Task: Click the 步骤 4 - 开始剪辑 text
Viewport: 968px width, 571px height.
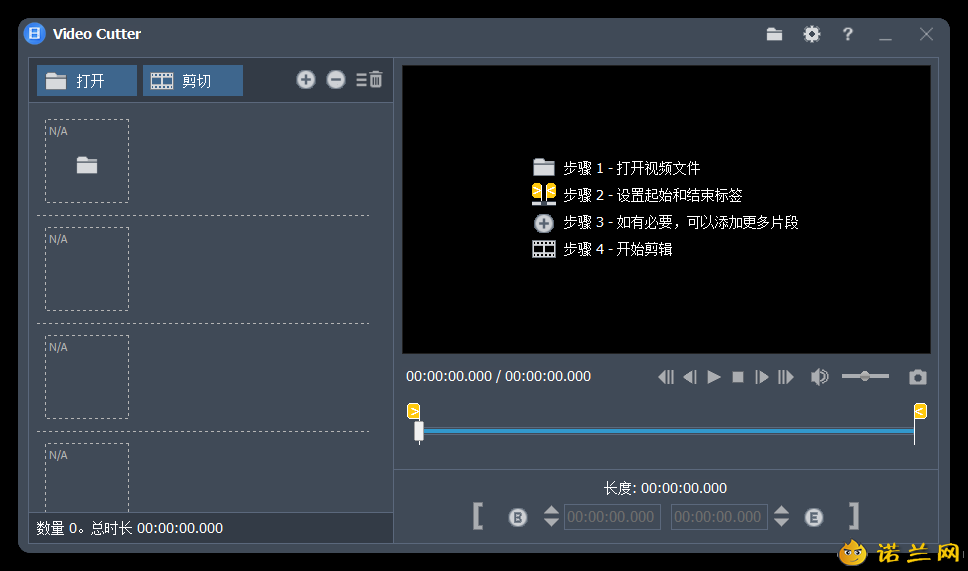Action: [x=617, y=249]
